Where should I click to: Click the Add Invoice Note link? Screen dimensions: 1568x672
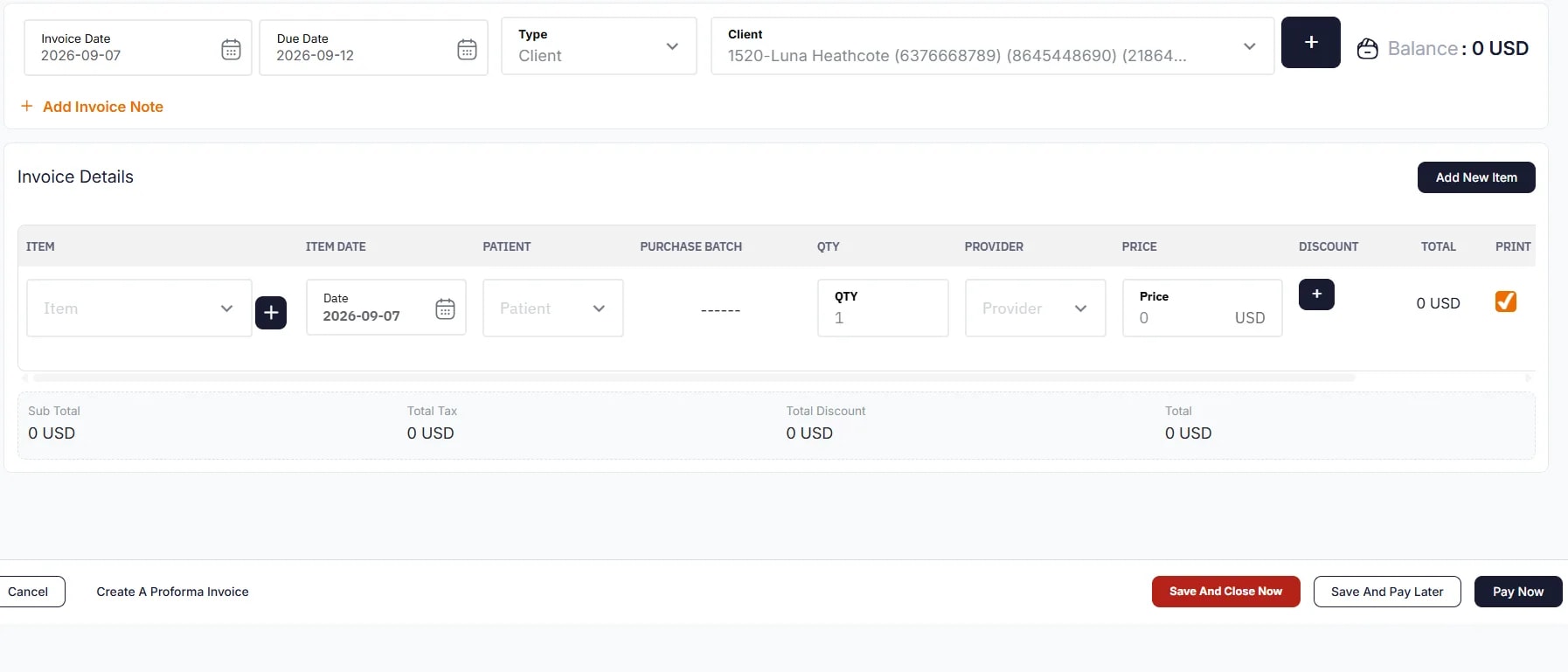pyautogui.click(x=103, y=107)
